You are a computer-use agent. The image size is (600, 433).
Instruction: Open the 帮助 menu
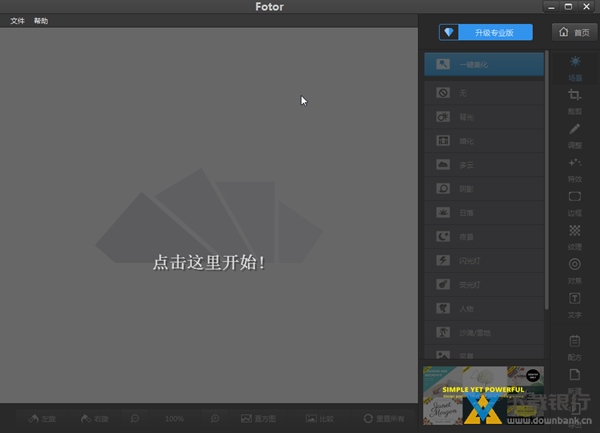41,21
